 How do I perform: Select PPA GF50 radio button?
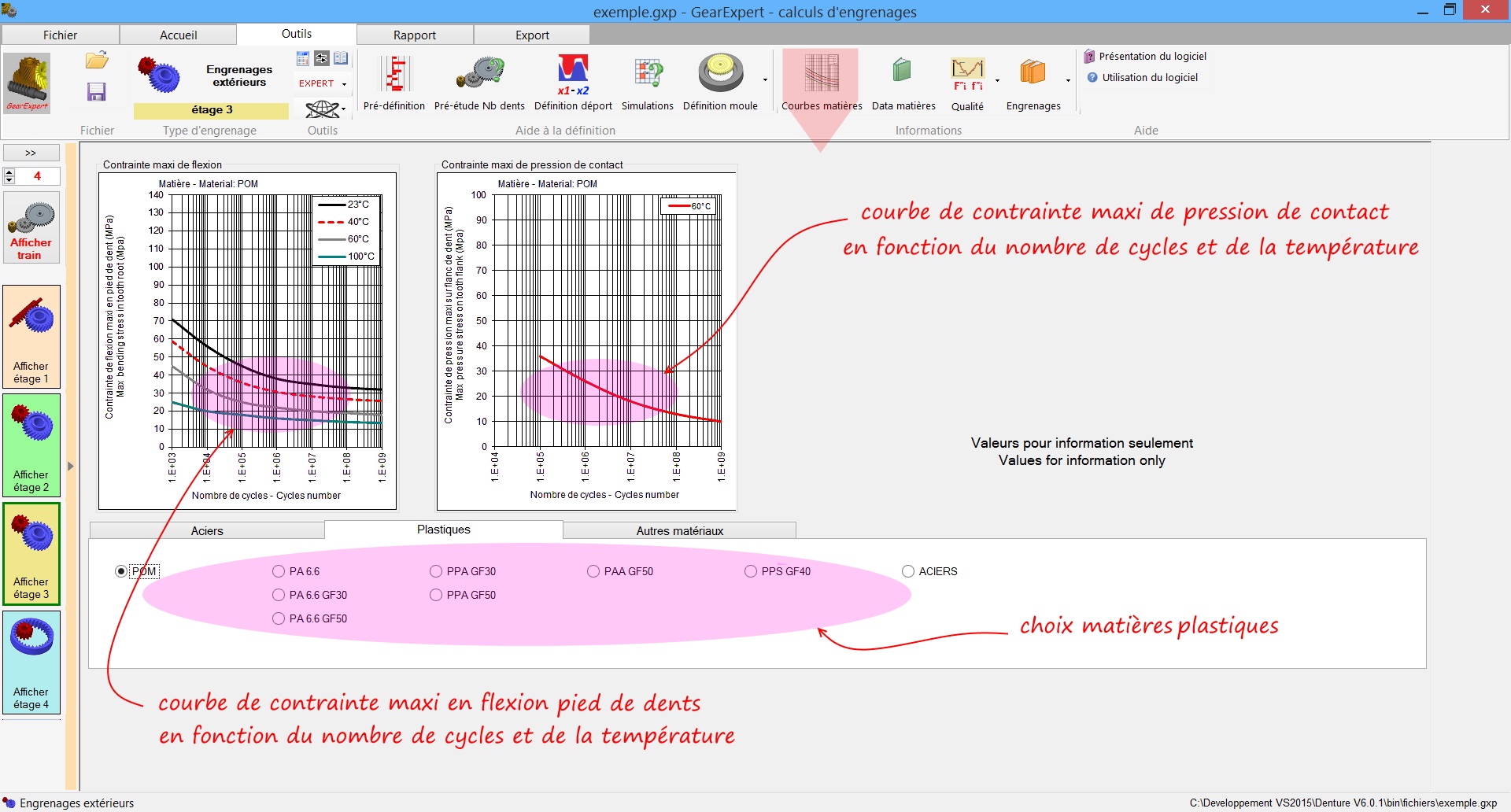436,595
